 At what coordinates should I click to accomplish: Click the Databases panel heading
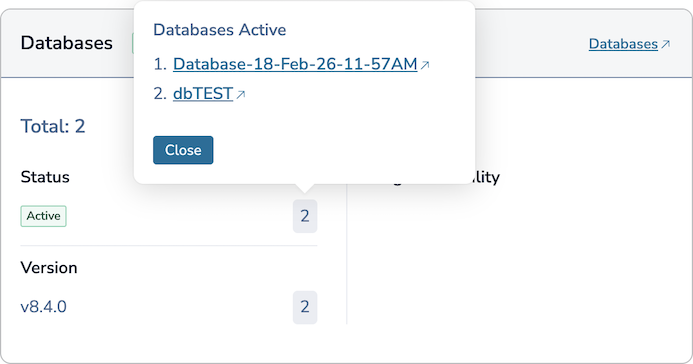tap(66, 43)
